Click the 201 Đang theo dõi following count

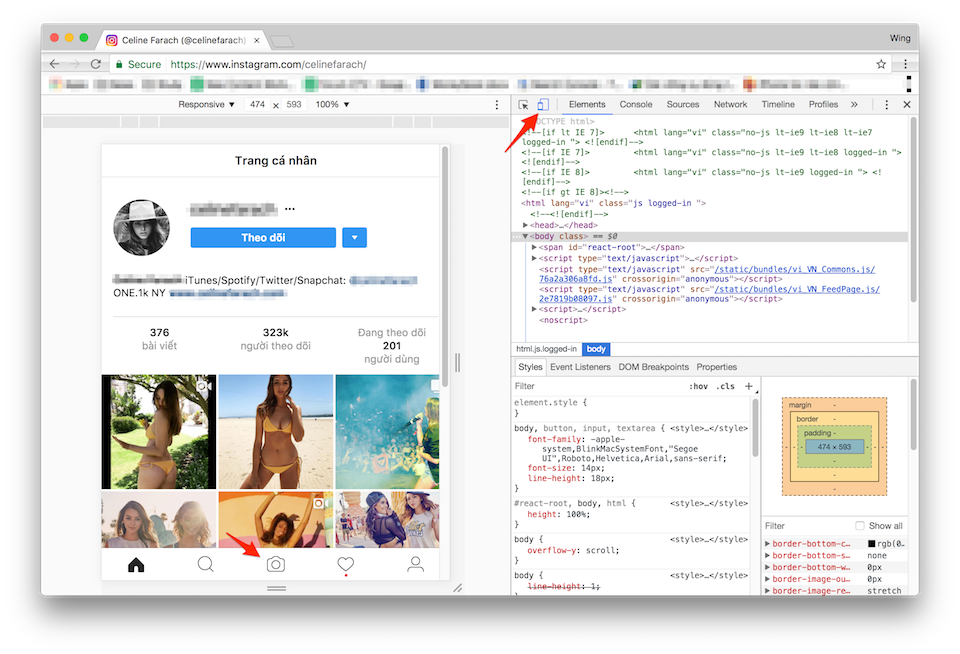(392, 345)
